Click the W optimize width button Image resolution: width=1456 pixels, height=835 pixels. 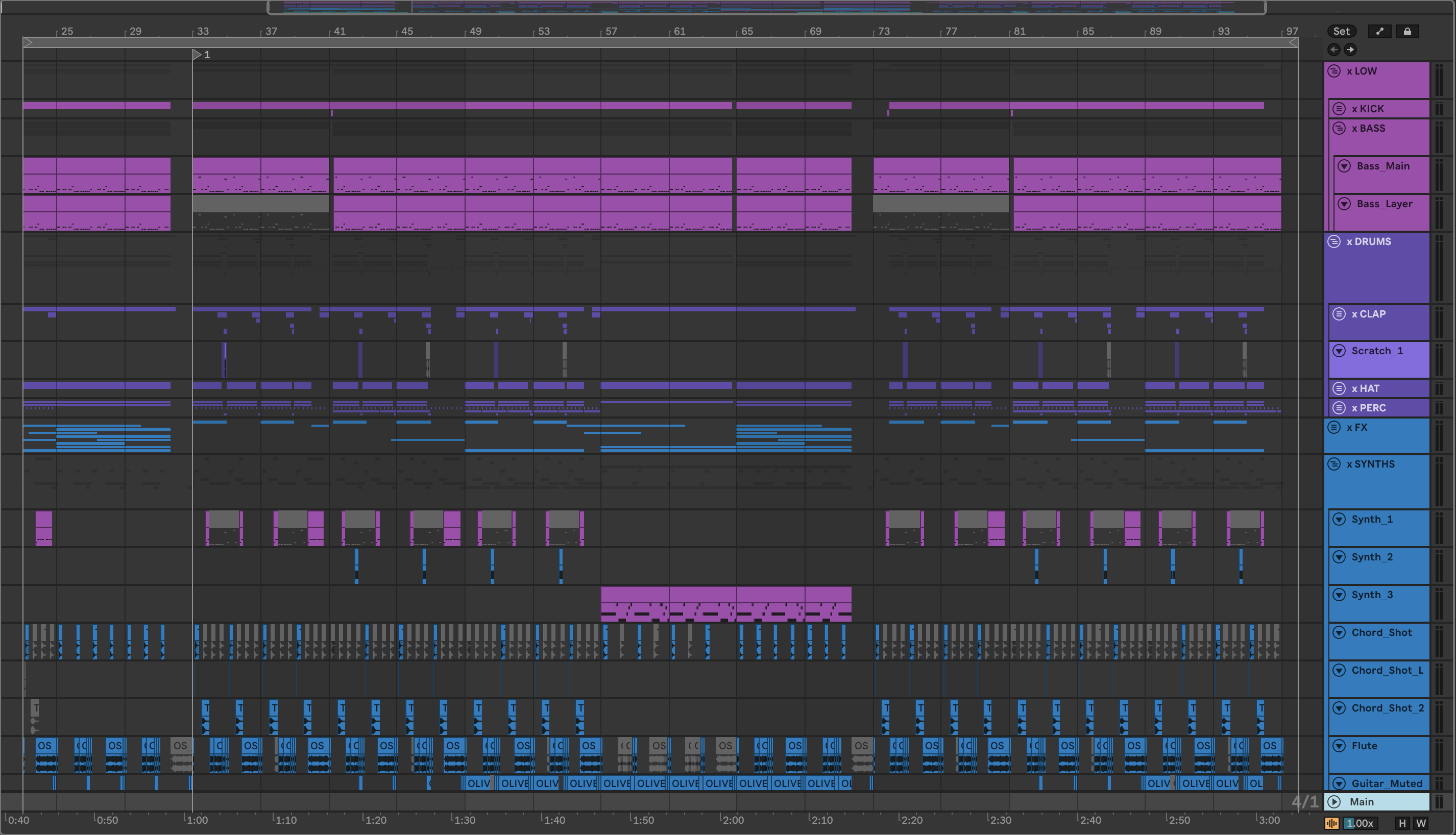1421,823
